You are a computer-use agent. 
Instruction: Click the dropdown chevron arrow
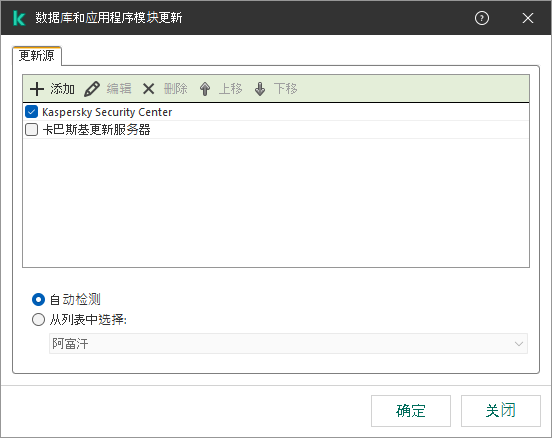click(518, 344)
